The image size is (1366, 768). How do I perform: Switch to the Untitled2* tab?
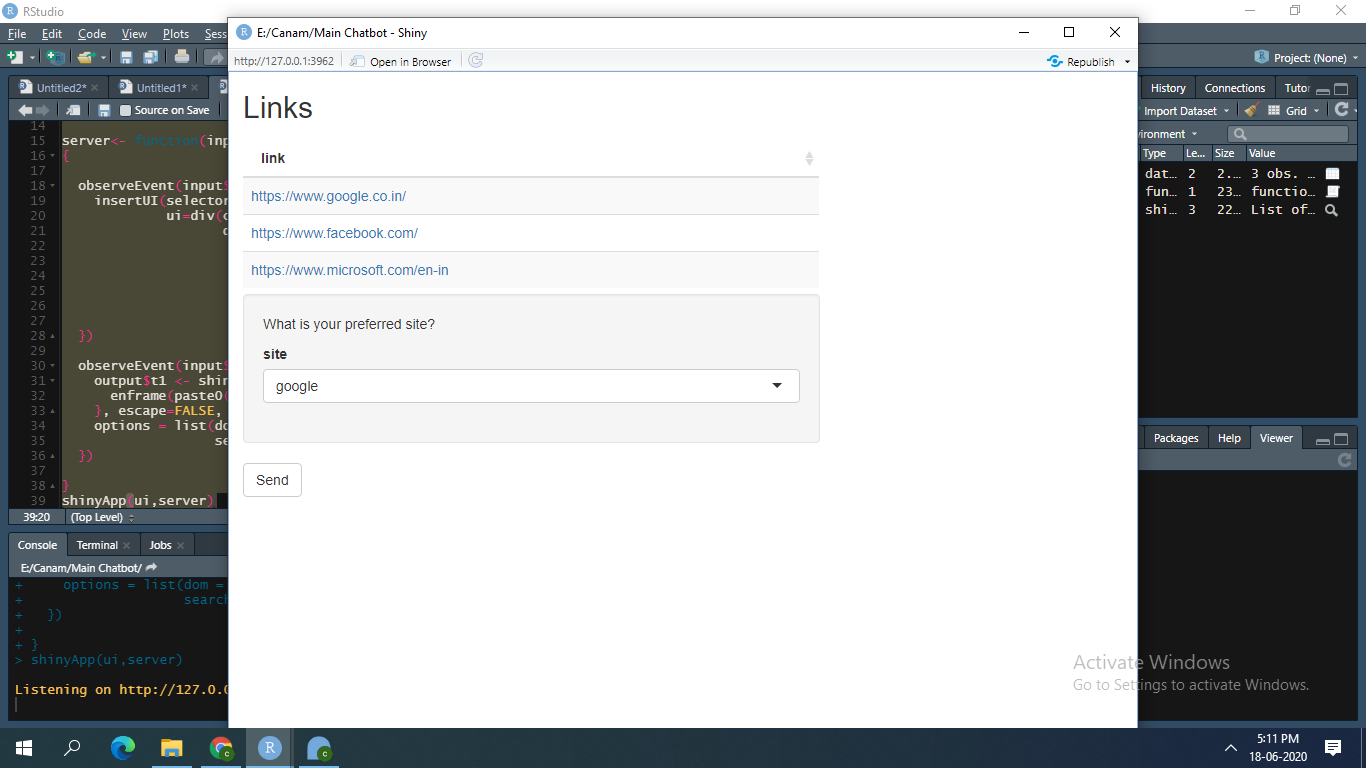tap(59, 88)
